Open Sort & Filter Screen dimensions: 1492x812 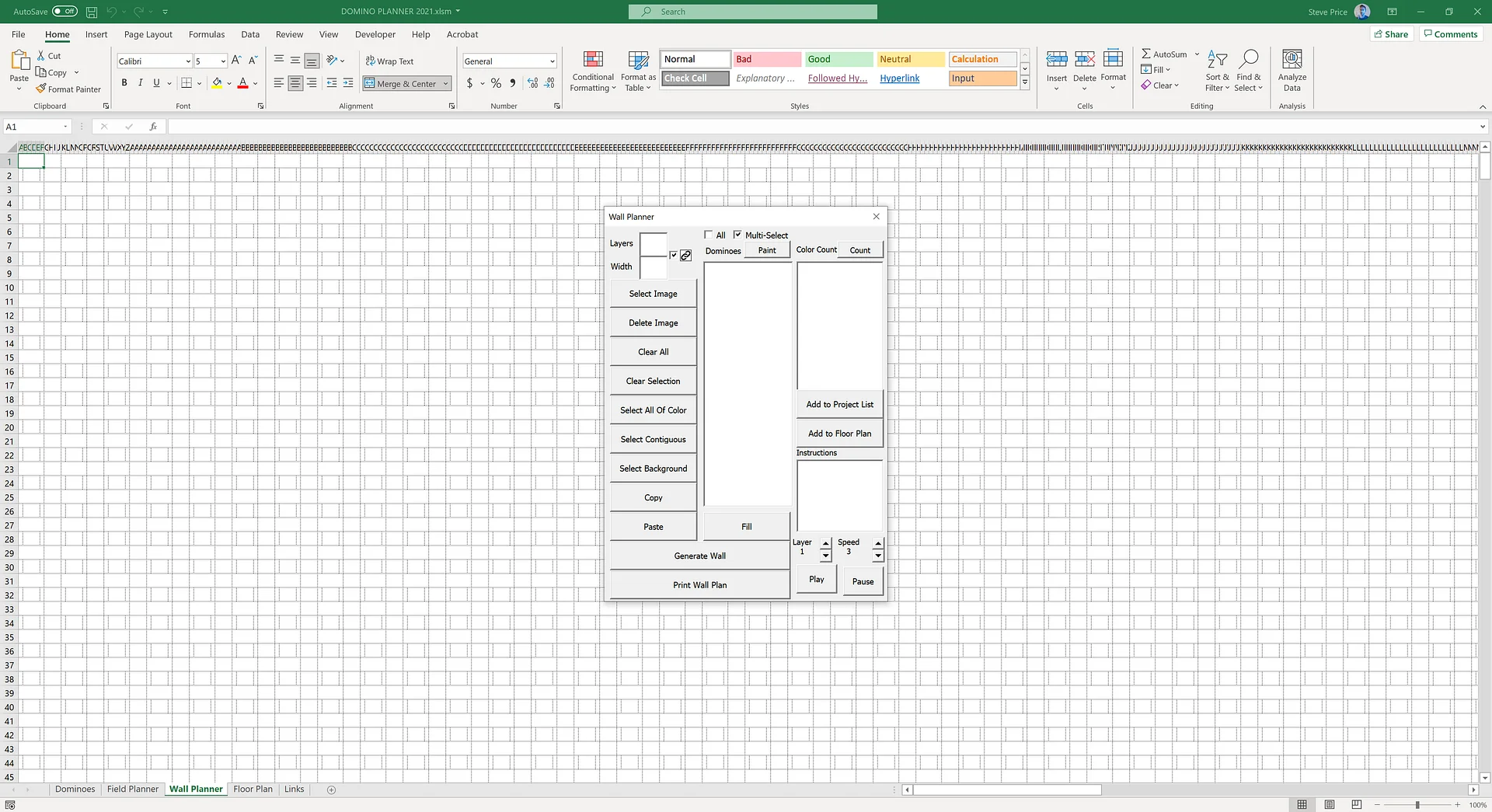pyautogui.click(x=1218, y=71)
